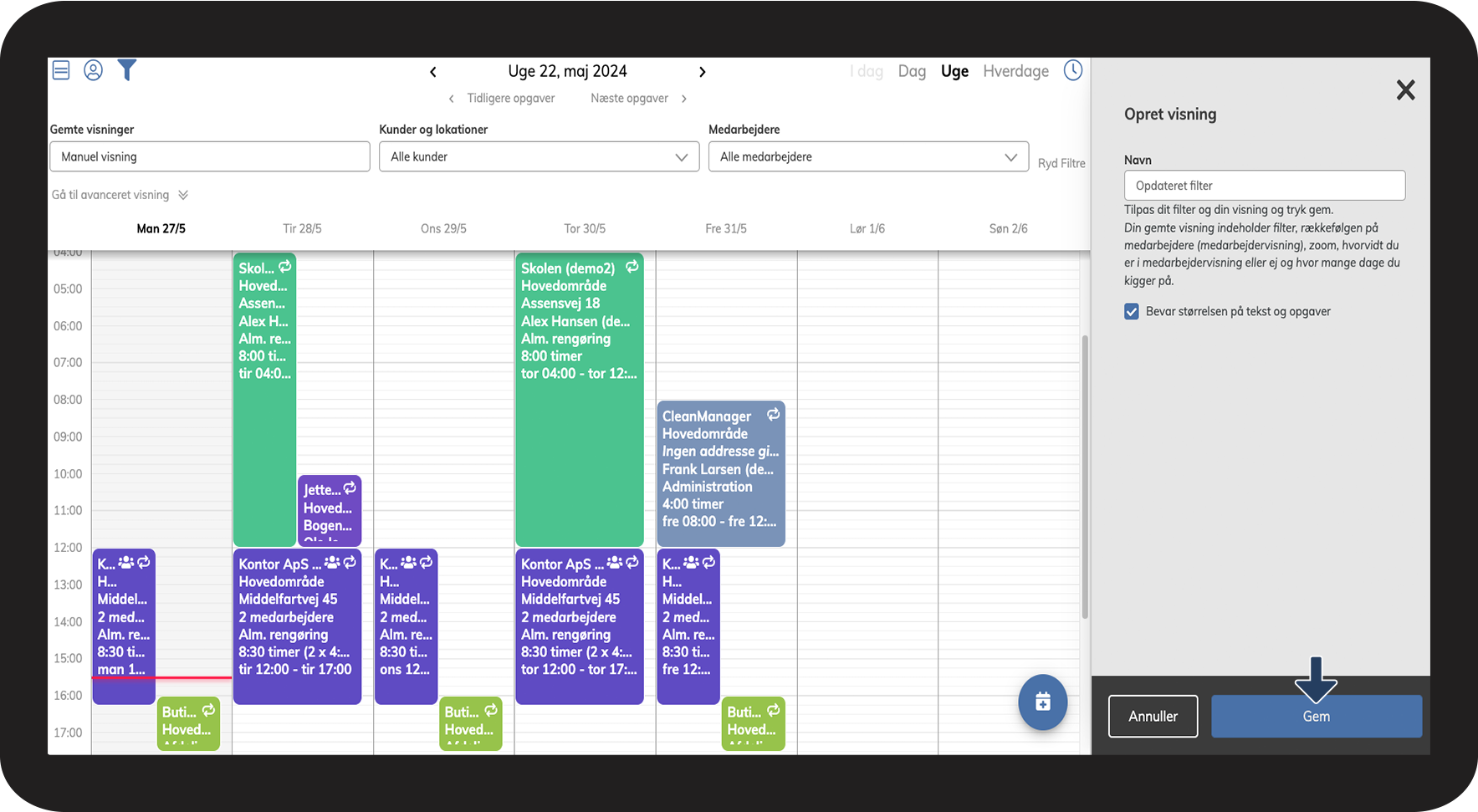1478x812 pixels.
Task: Click the calendar vertical scrollbar
Action: click(1085, 477)
